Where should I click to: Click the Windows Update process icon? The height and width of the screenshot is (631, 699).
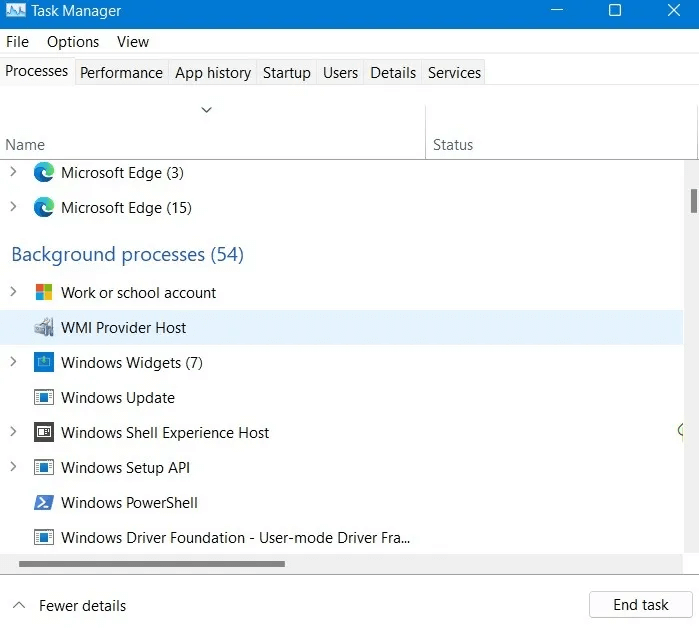44,398
